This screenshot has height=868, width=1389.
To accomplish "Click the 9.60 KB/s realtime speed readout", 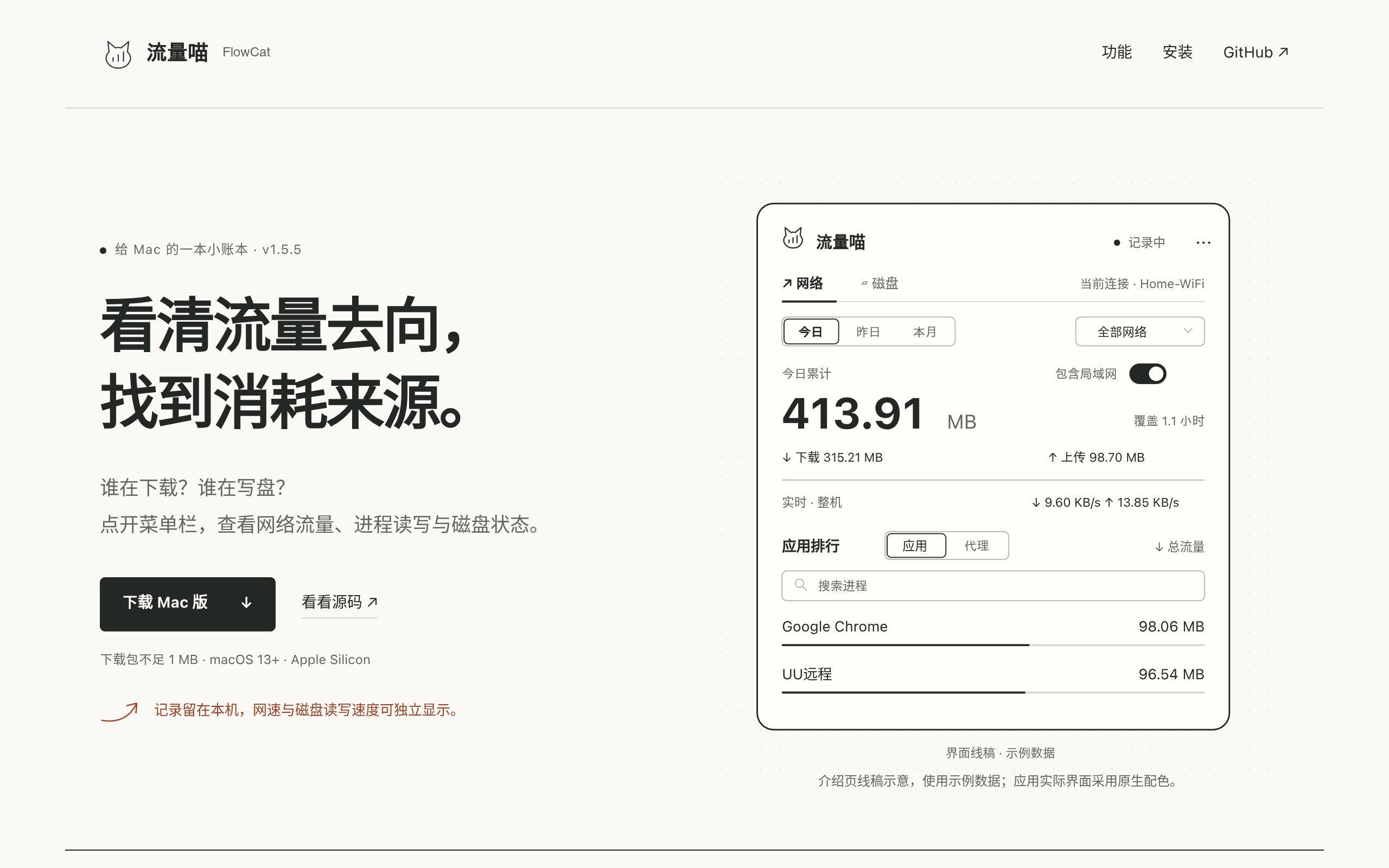I will [x=1066, y=502].
